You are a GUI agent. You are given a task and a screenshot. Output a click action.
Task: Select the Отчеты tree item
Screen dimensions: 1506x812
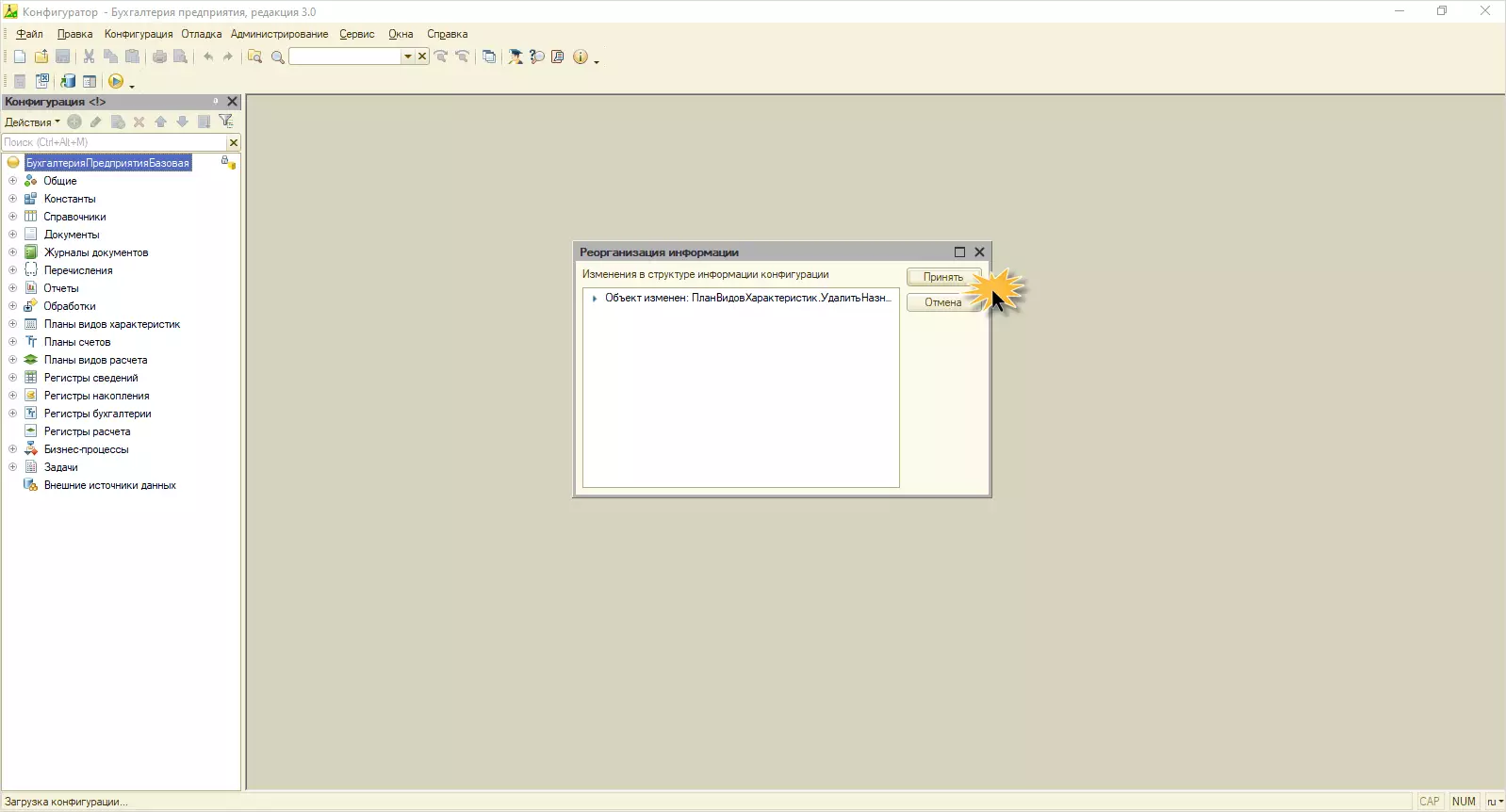coord(61,288)
